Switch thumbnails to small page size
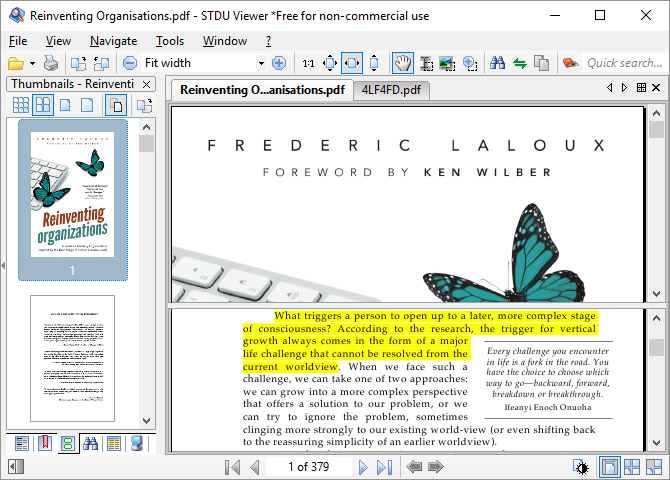Screen dimensions: 670x480 click(65, 105)
